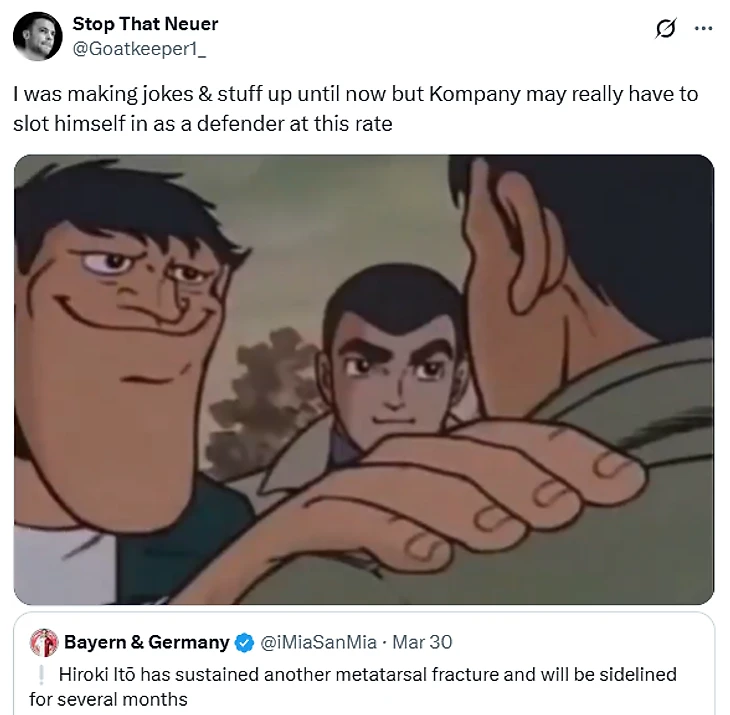
Task: Open Stop That Neuer's profile avatar
Action: (x=38, y=36)
